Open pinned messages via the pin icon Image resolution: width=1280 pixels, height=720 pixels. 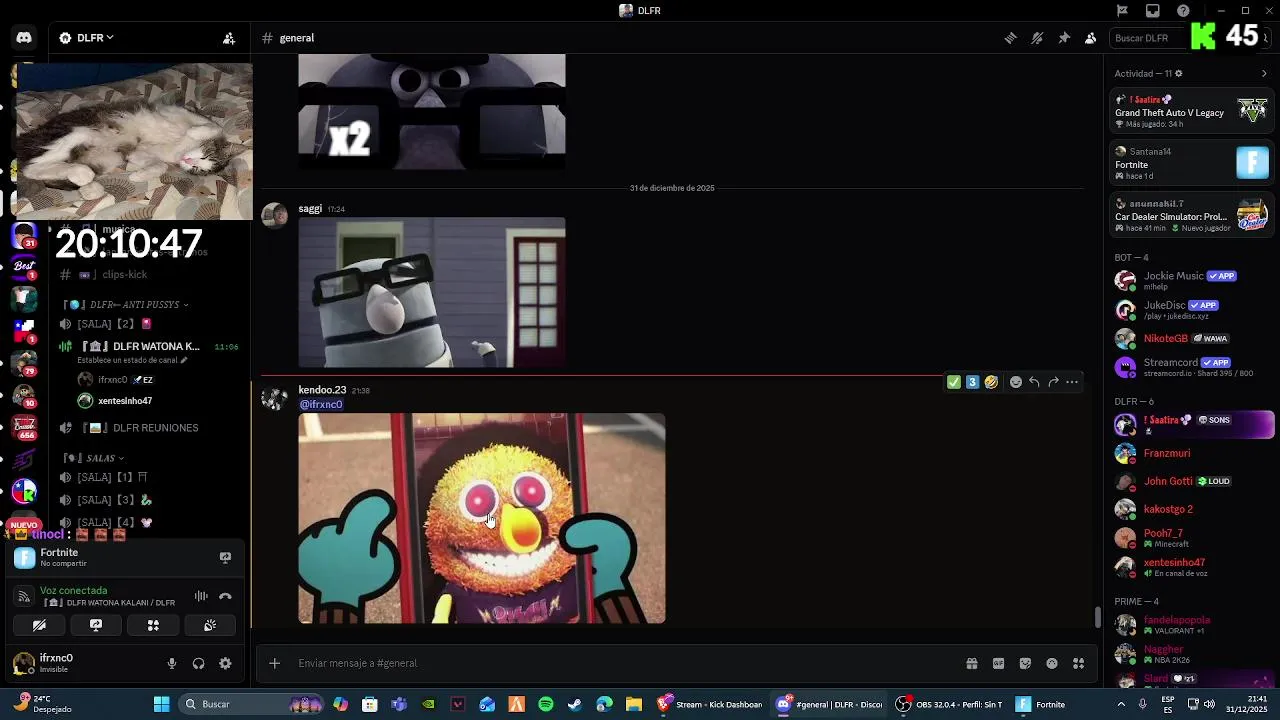coord(1064,38)
